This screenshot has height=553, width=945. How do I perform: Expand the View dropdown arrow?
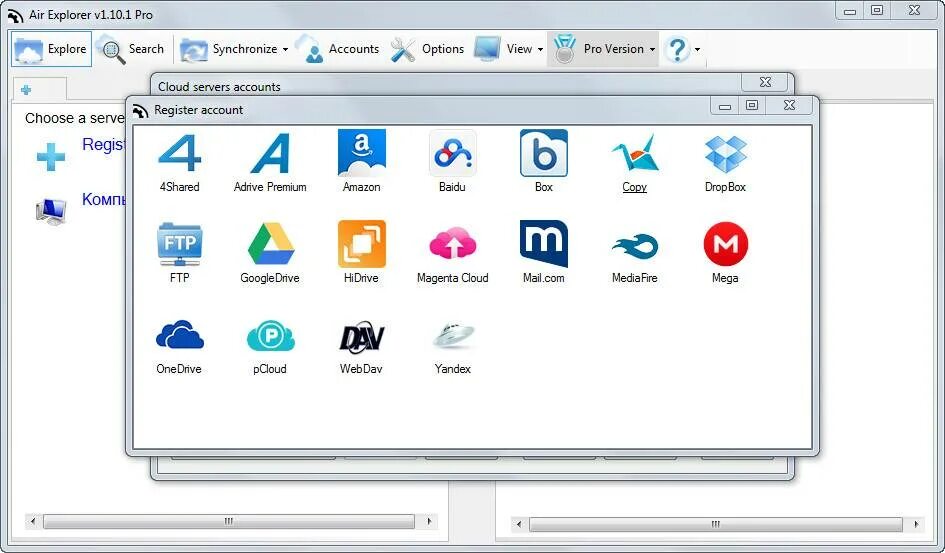pos(540,49)
